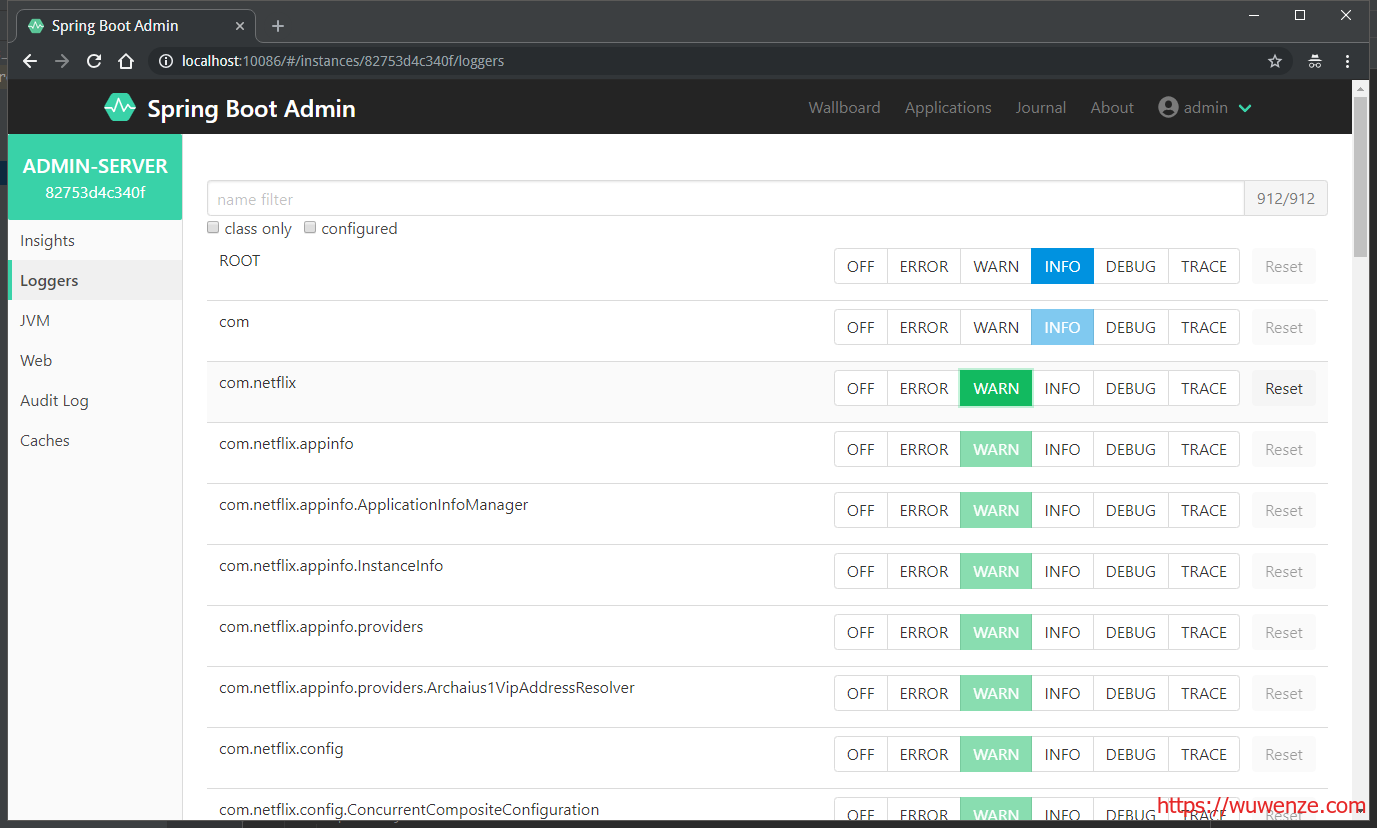
Task: Click Reset for the com logger
Action: pos(1284,327)
